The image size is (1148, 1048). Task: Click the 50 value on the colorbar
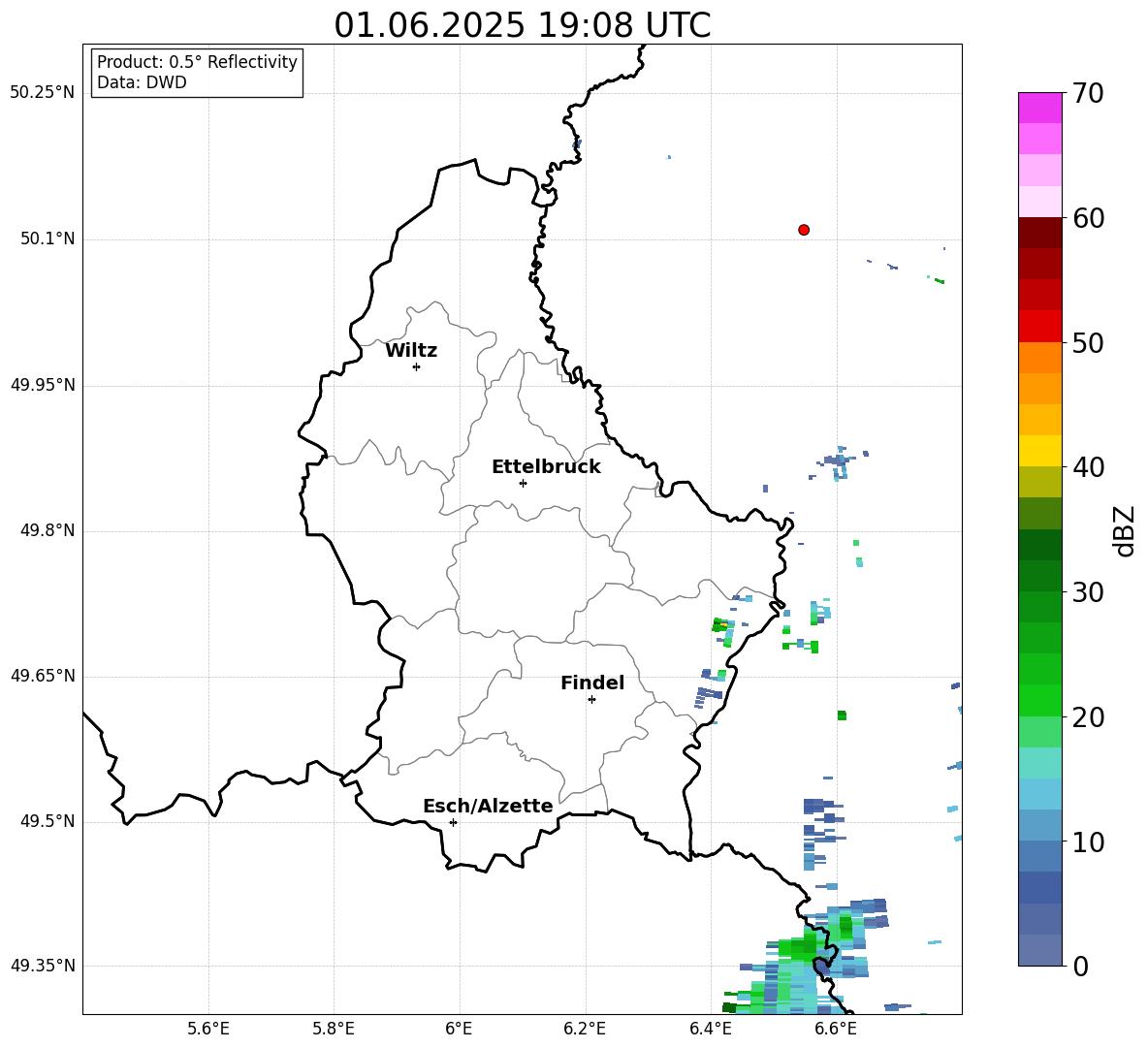pos(1088,343)
